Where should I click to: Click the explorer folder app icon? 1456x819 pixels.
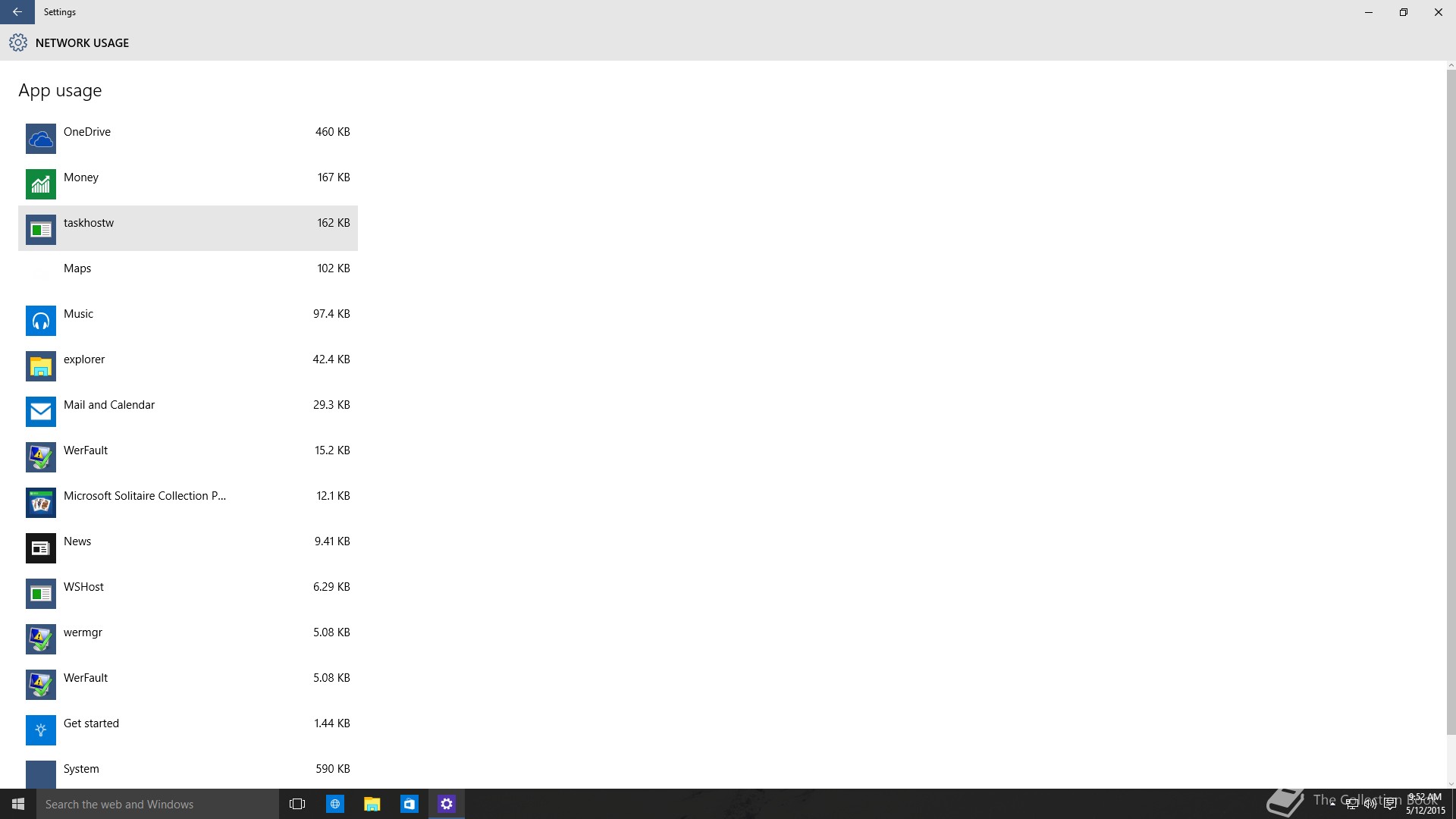click(41, 366)
